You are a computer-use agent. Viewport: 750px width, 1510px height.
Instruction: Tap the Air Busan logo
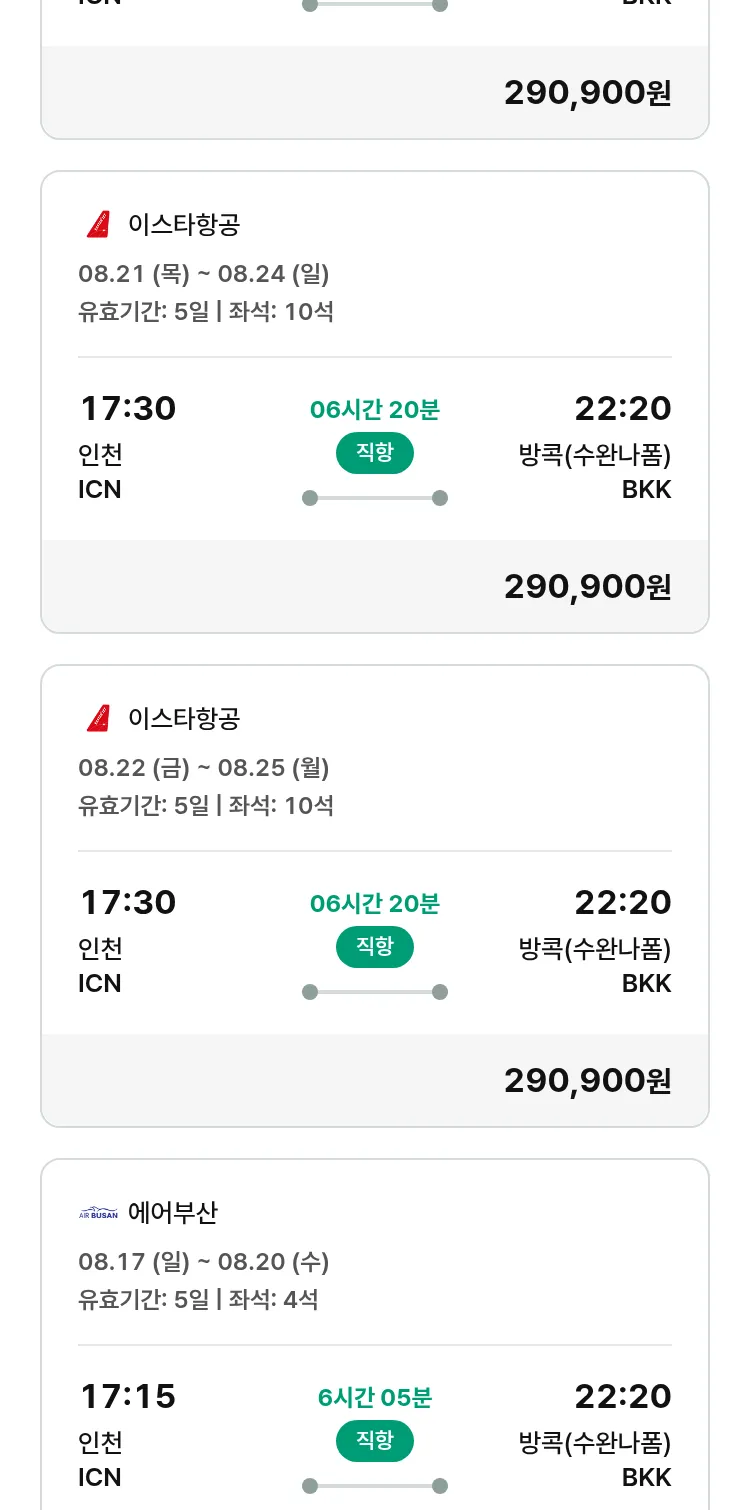(98, 1213)
